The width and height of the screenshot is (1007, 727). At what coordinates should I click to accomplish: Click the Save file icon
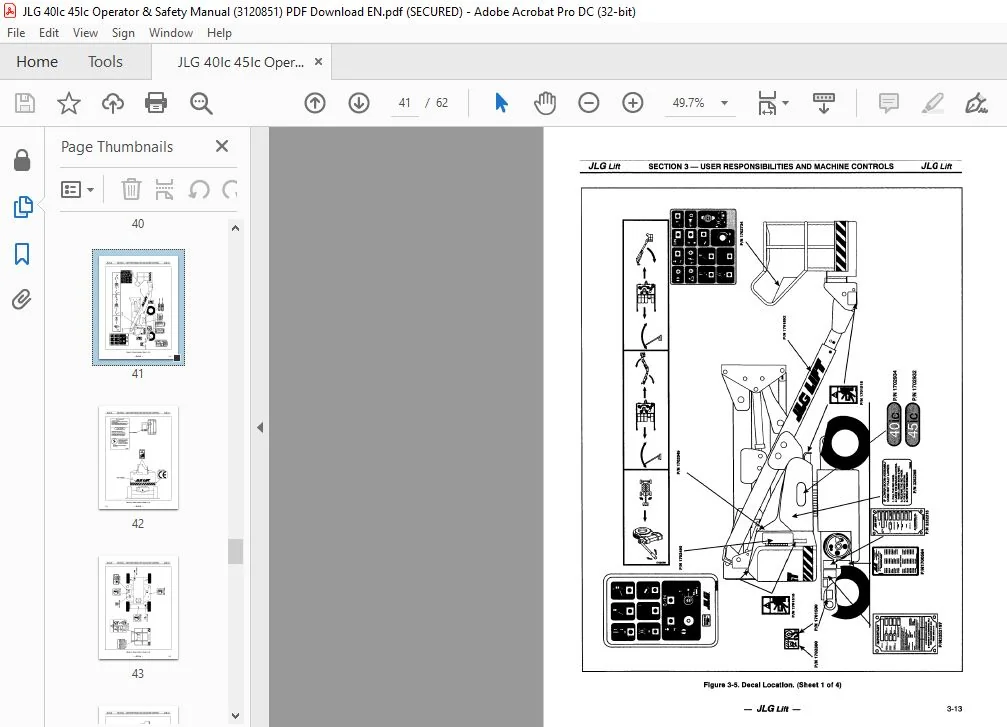tap(25, 103)
